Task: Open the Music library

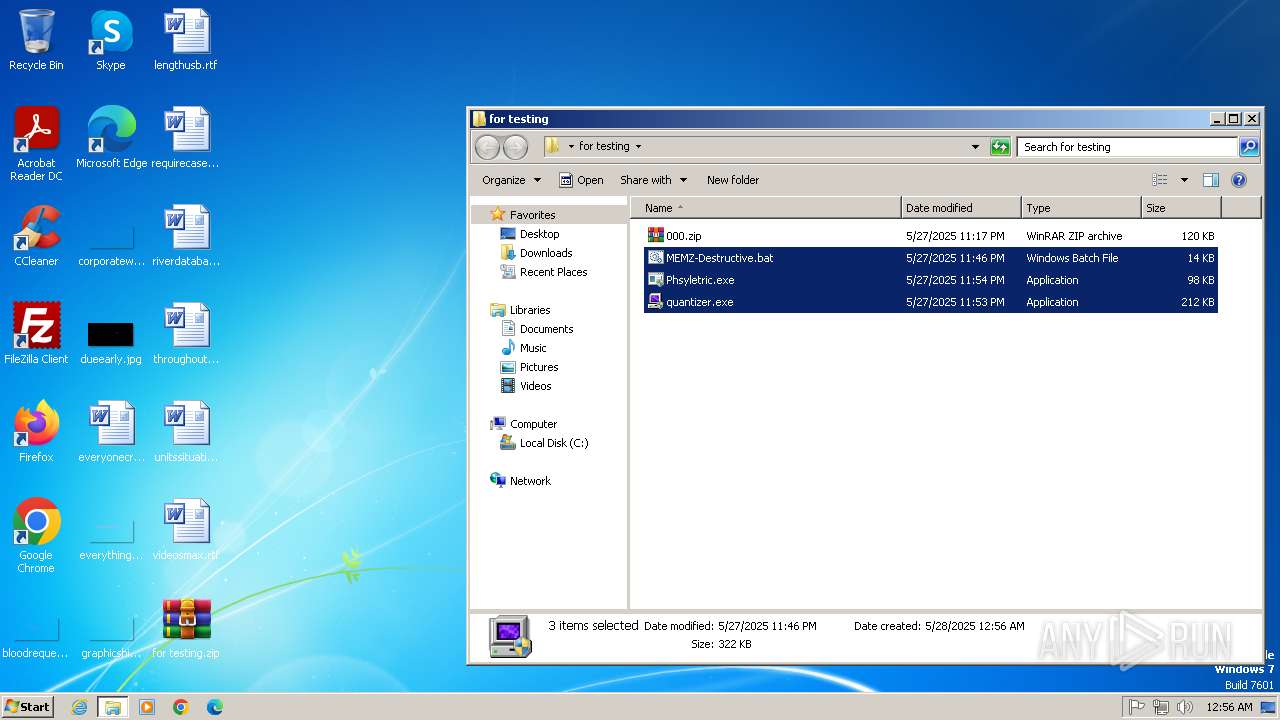Action: point(533,348)
